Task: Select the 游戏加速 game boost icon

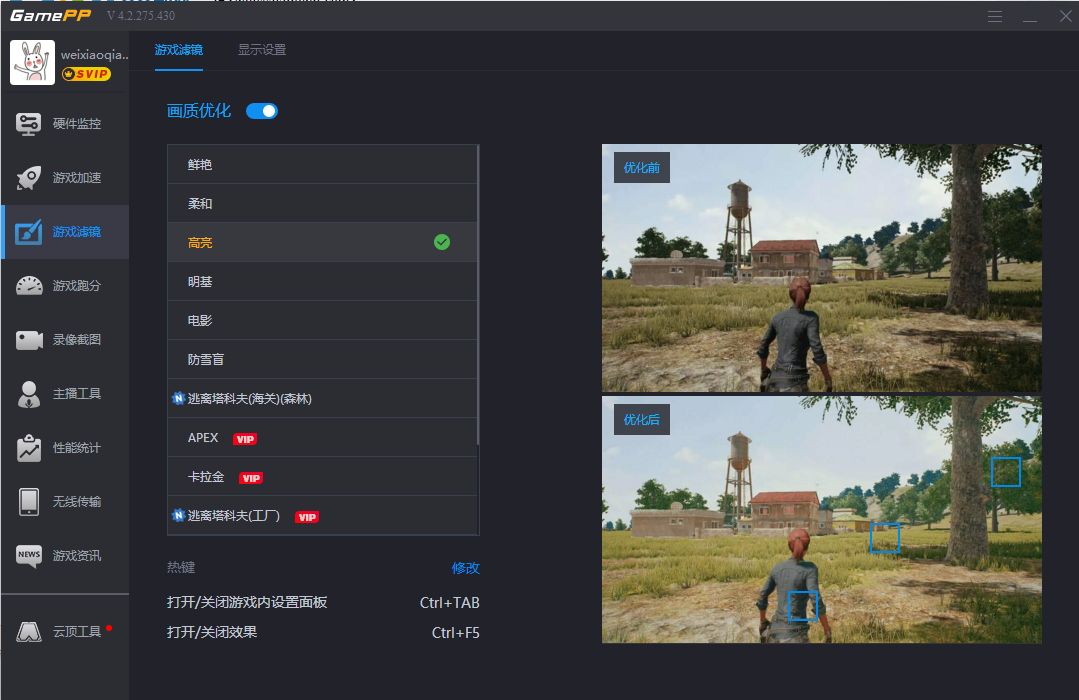Action: (x=65, y=177)
